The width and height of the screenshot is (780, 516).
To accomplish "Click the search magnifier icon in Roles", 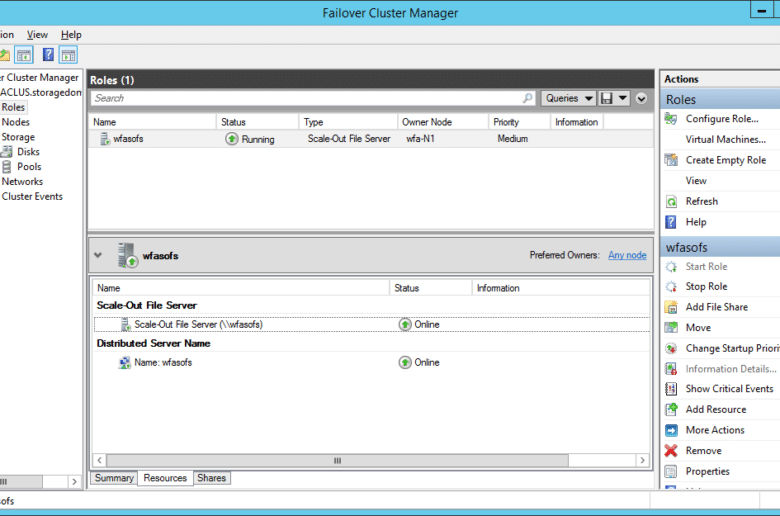I will click(527, 98).
